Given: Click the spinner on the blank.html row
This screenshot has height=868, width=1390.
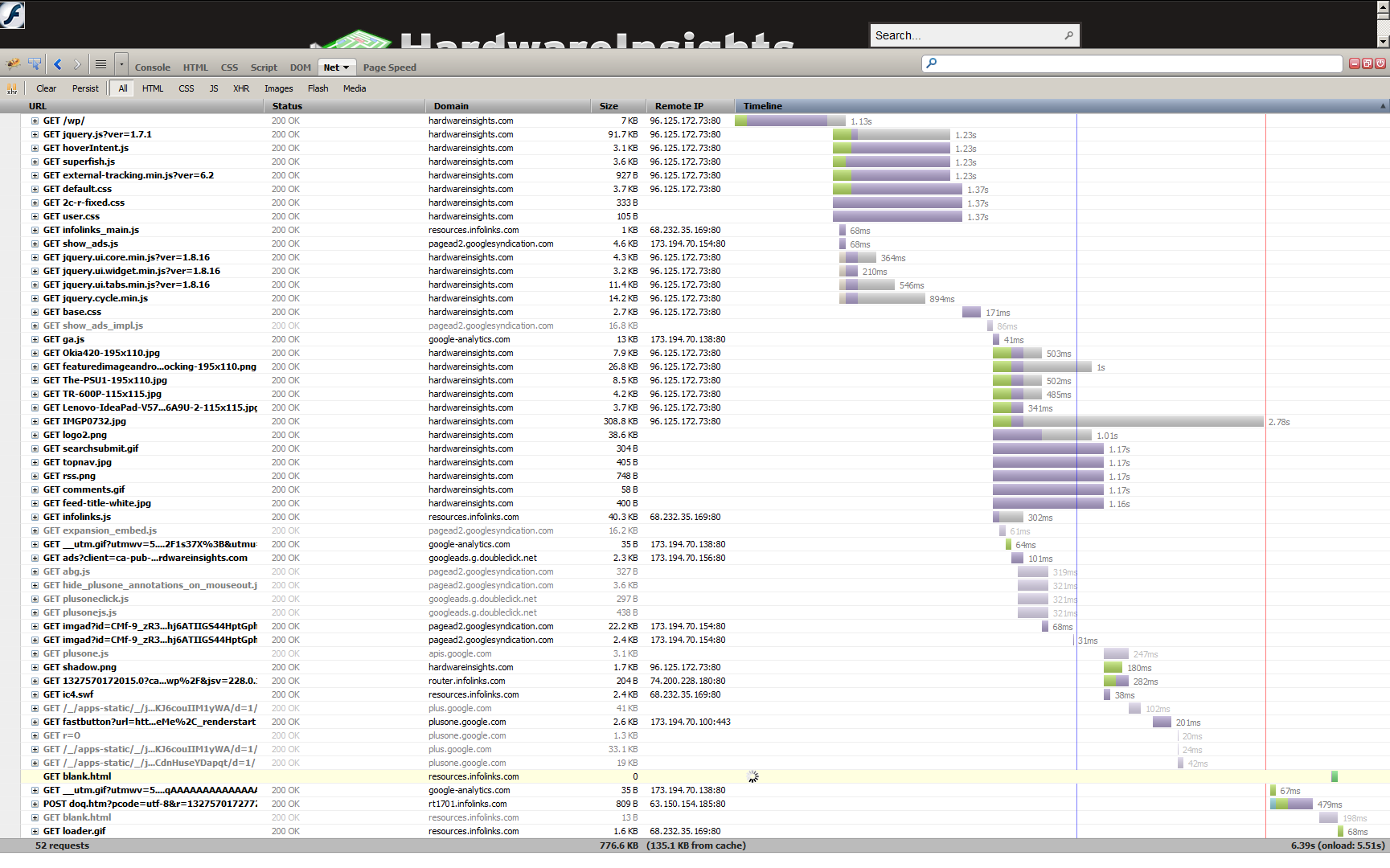Looking at the screenshot, I should [x=752, y=776].
